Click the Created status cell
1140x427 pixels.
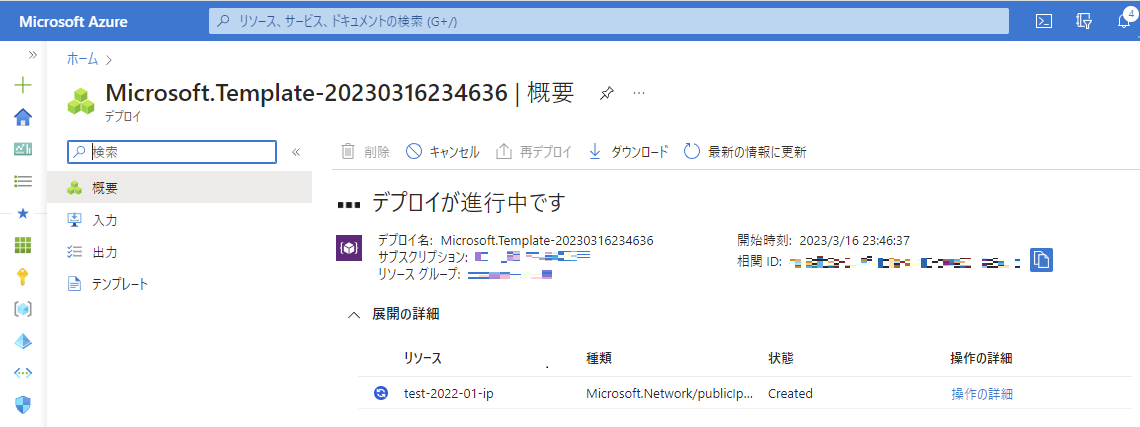790,394
